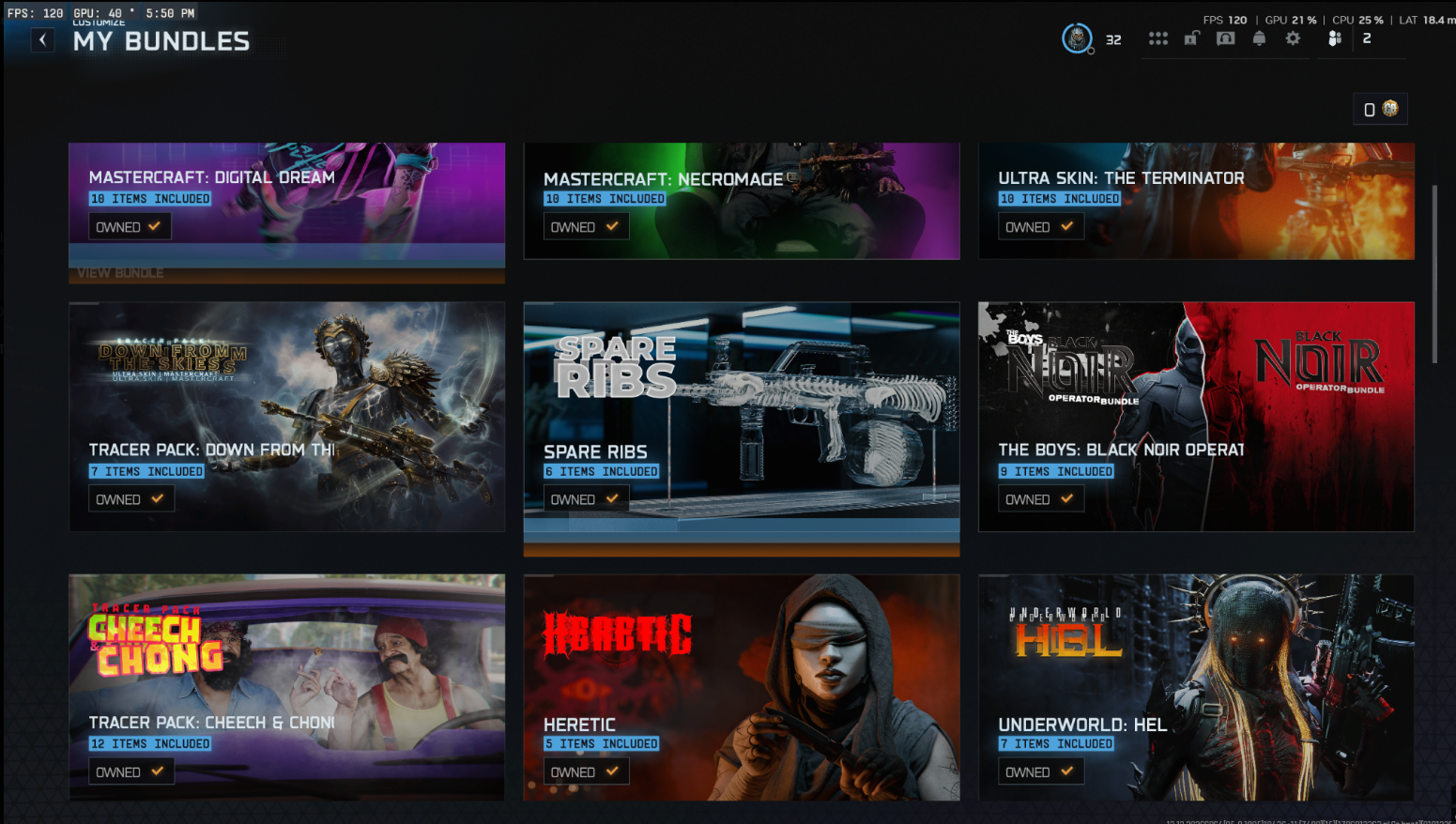Screen dimensions: 1456x824
Task: Click '9 ITEMS INCLUDED' on Black Noir
Action: [x=1056, y=471]
